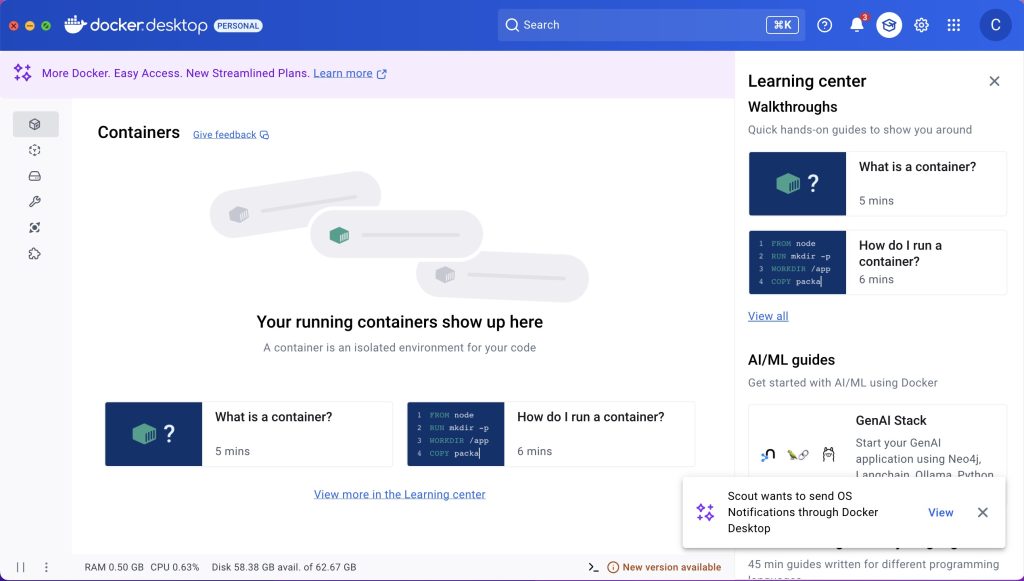This screenshot has height=581, width=1024.
Task: Open the terminal icon in status bar
Action: (x=593, y=567)
